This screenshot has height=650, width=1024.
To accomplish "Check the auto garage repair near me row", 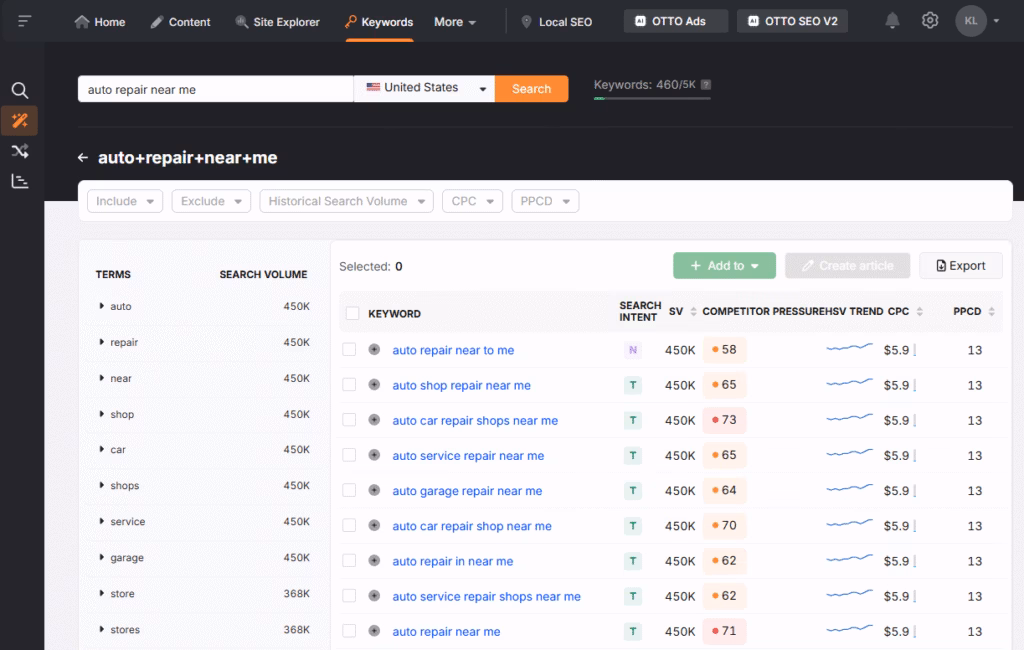I will point(348,490).
